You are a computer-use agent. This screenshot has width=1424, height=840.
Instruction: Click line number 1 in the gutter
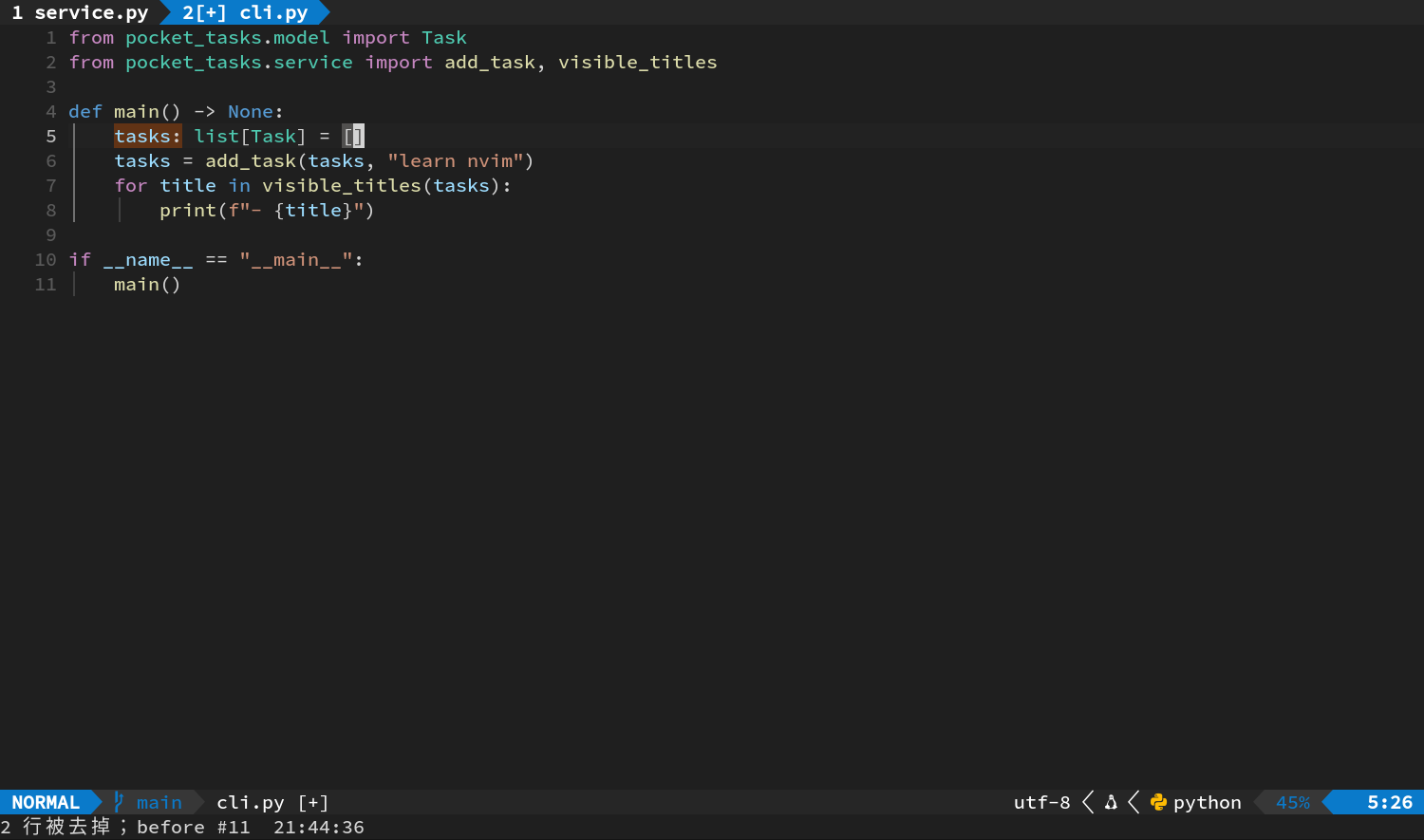click(x=51, y=37)
